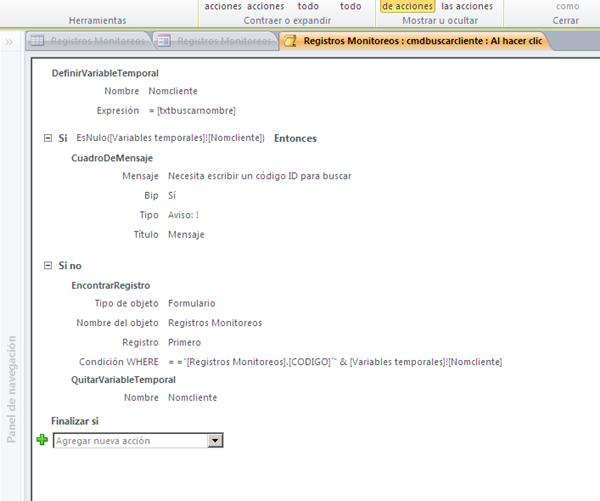Switch to the first Registros Monitoreos table tab
This screenshot has width=600, height=501.
click(x=90, y=41)
